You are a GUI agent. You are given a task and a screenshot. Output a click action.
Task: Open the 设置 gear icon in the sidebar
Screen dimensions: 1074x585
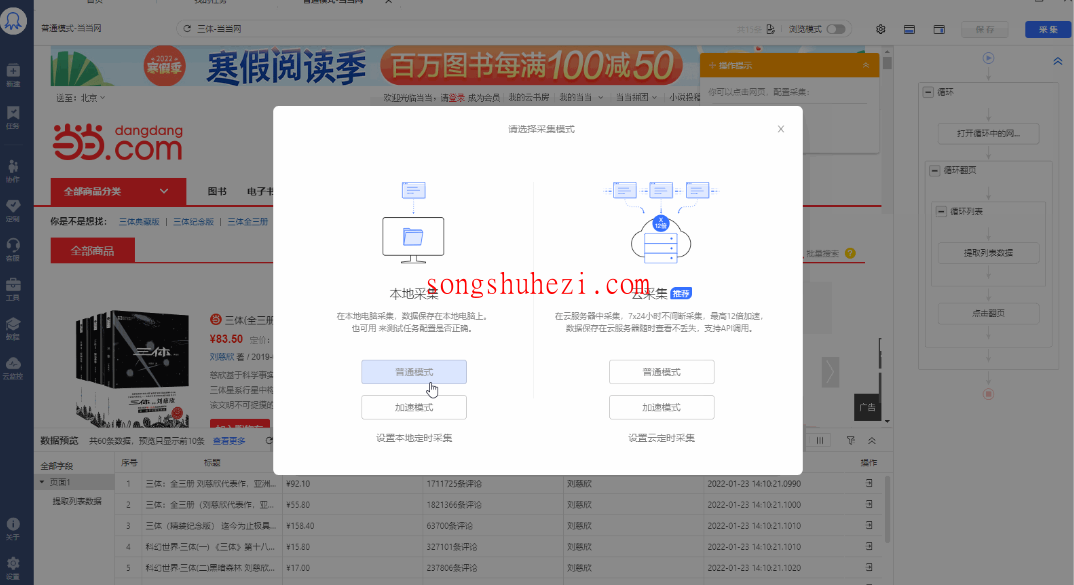click(13, 568)
